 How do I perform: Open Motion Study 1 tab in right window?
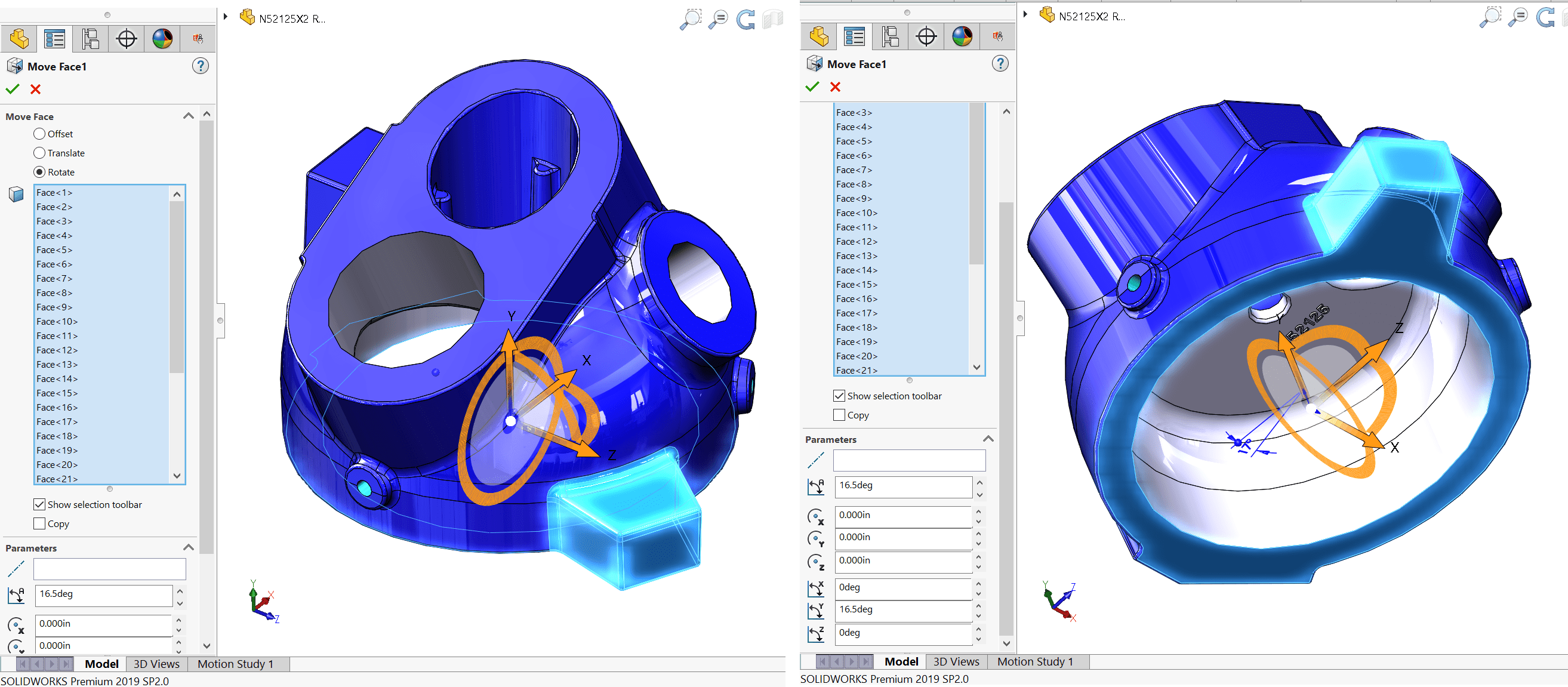coord(1035,661)
